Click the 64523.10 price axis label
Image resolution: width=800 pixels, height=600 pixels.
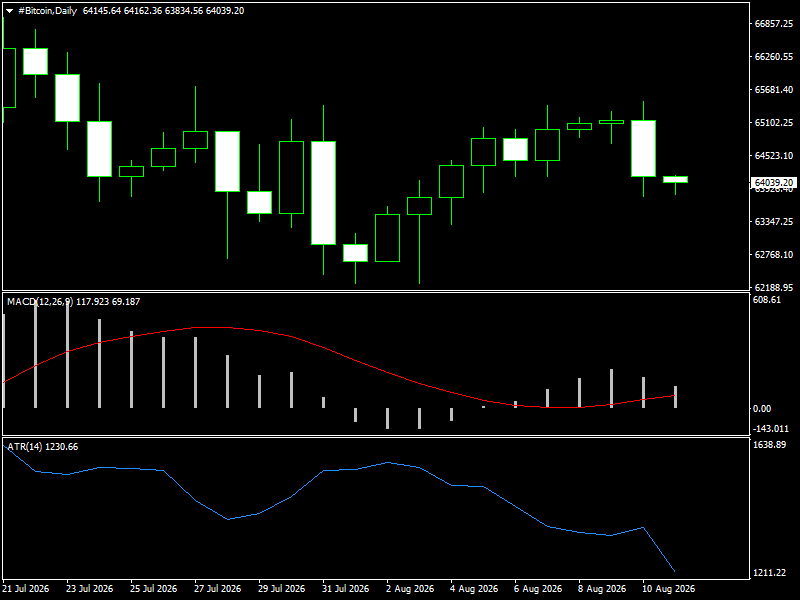click(773, 156)
